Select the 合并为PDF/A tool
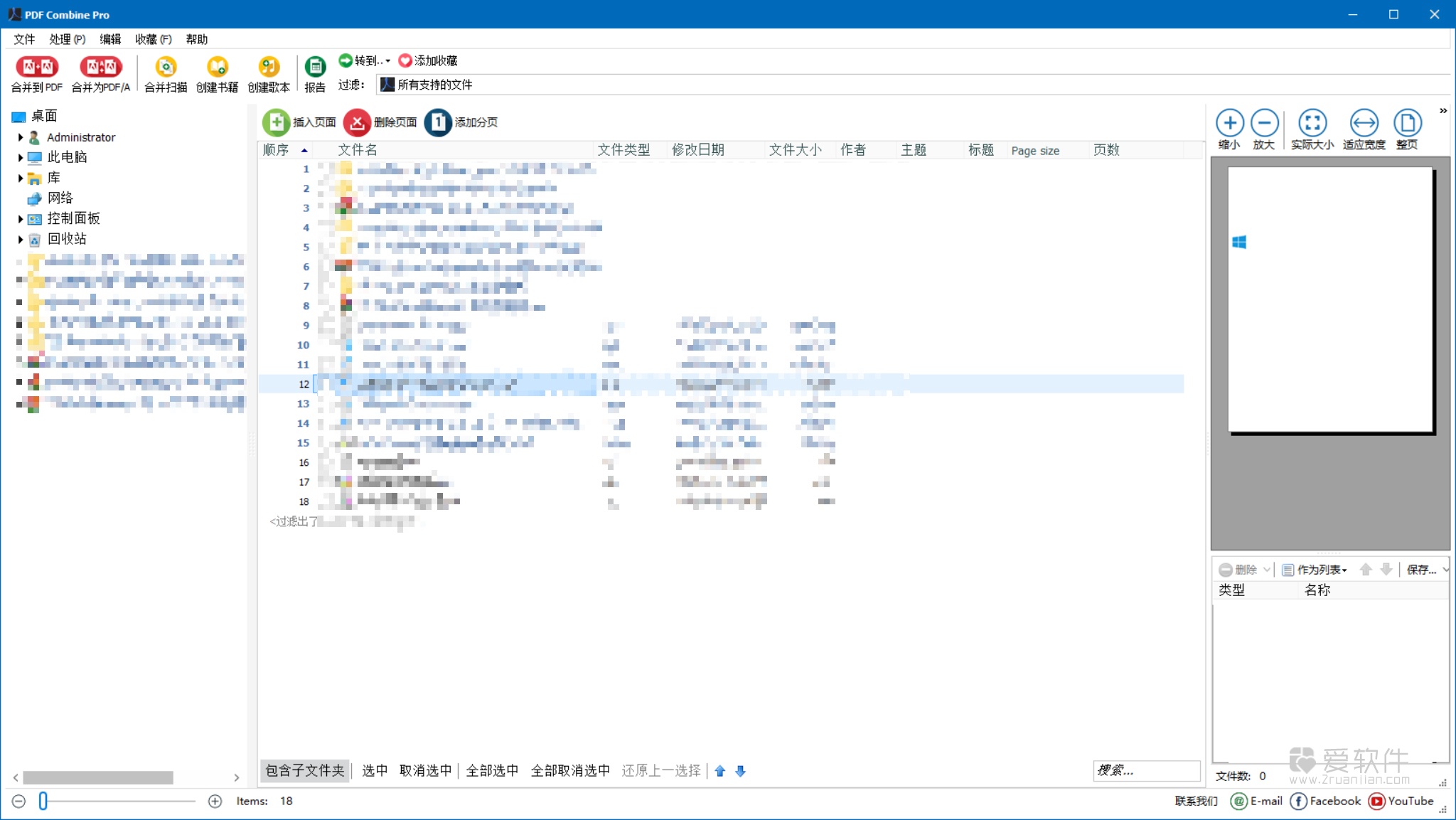1456x820 pixels. tap(100, 72)
